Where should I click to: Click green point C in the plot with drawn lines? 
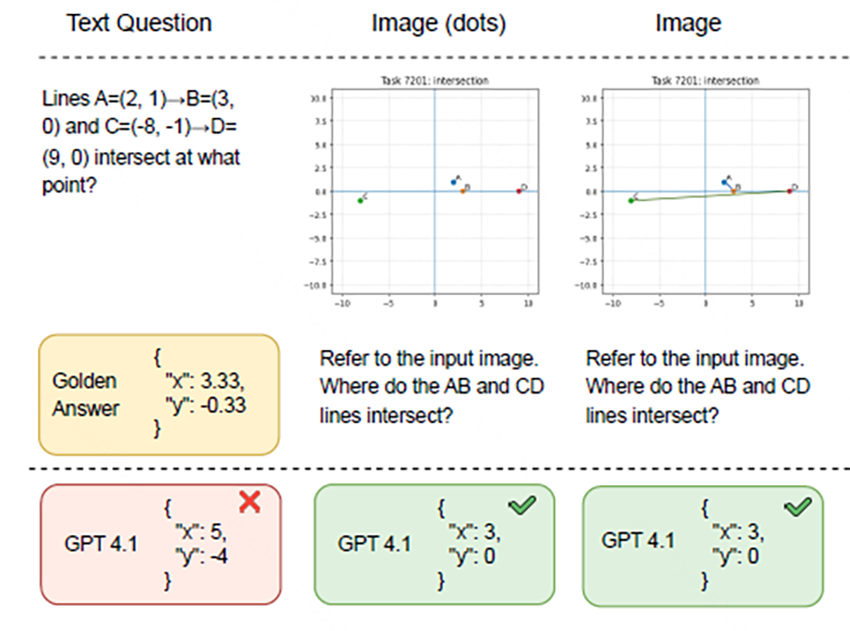(630, 200)
